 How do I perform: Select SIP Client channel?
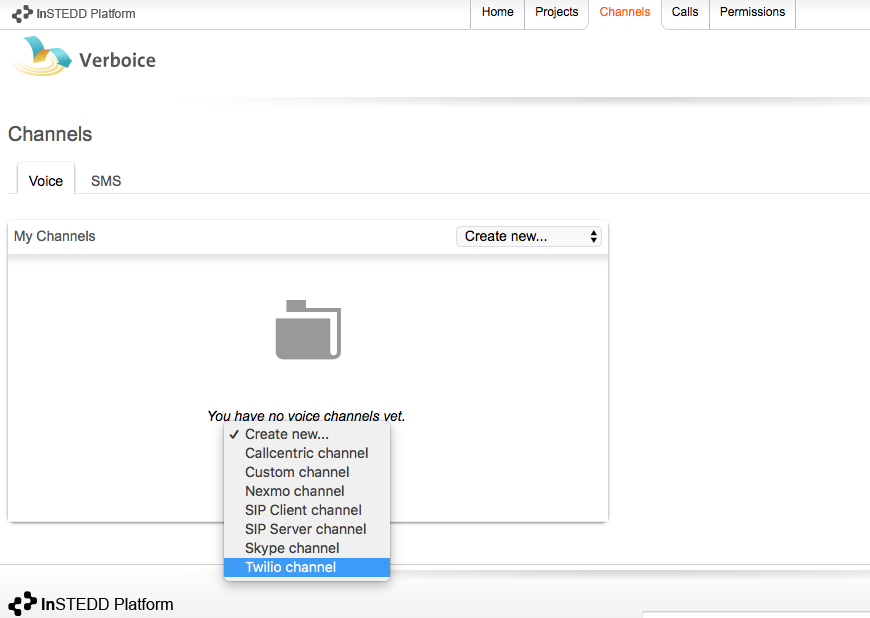(x=307, y=510)
